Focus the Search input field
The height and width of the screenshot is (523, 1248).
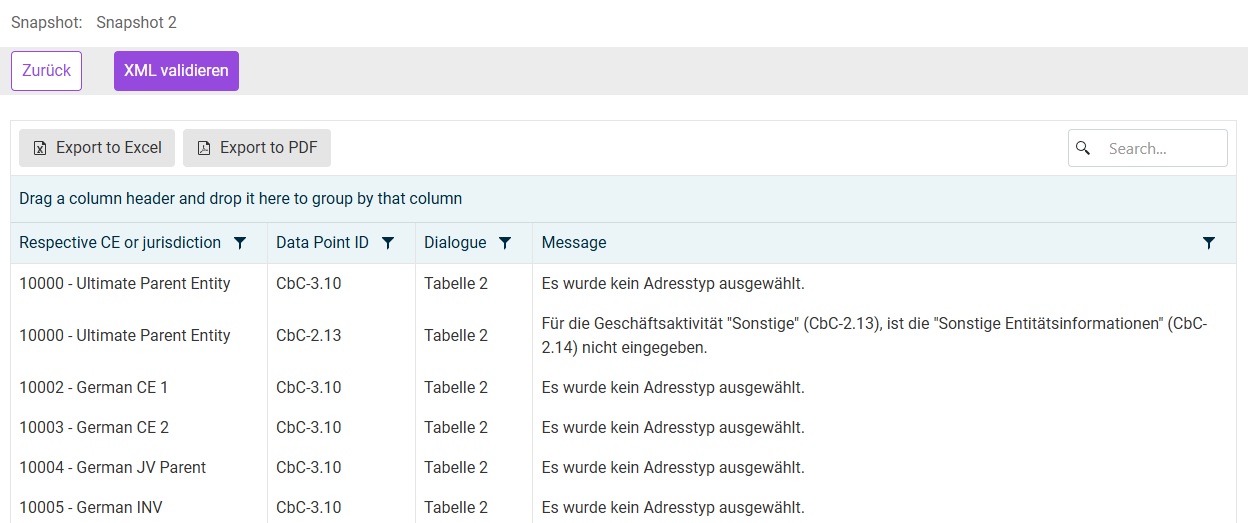1160,148
